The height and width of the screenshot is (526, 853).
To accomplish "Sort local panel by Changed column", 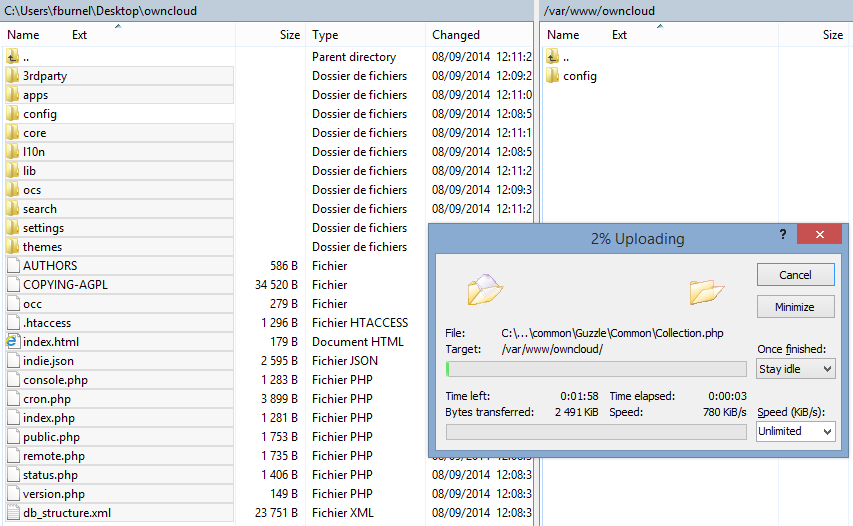I will [x=456, y=35].
